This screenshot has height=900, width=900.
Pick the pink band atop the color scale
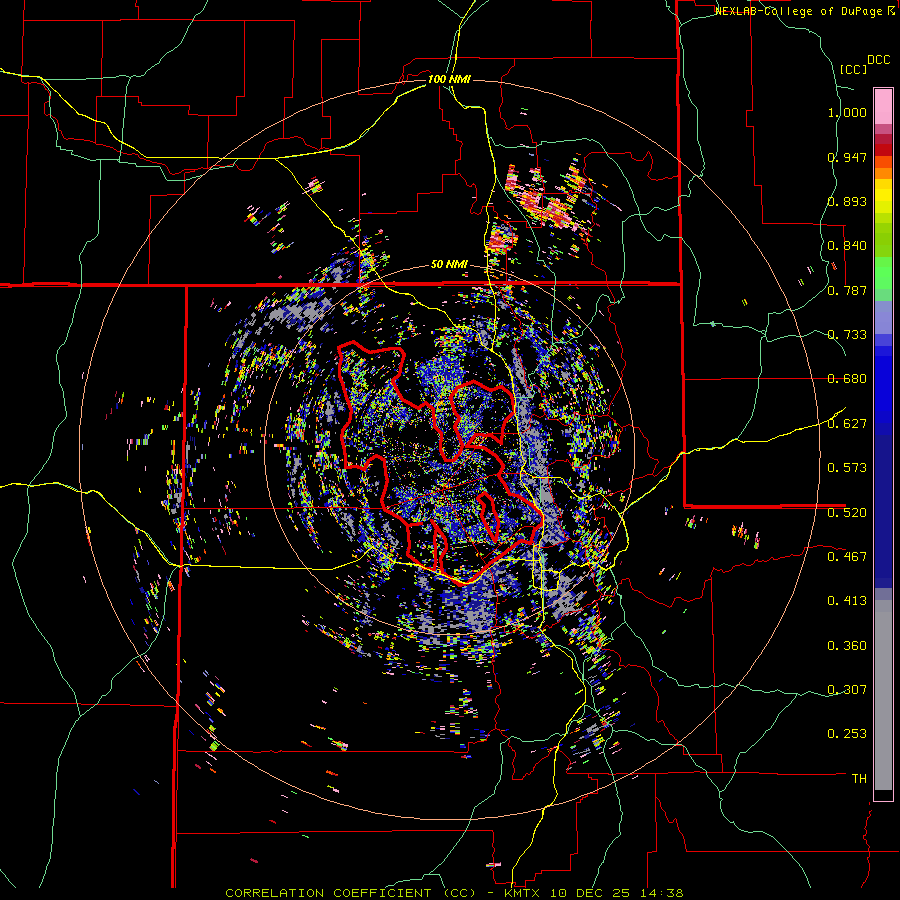pyautogui.click(x=883, y=106)
